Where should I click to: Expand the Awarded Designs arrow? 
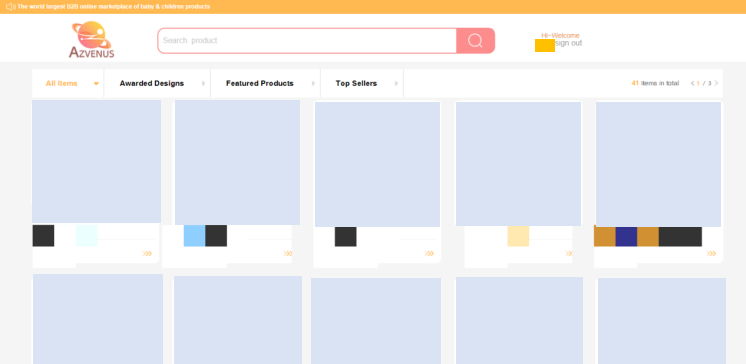(x=204, y=83)
